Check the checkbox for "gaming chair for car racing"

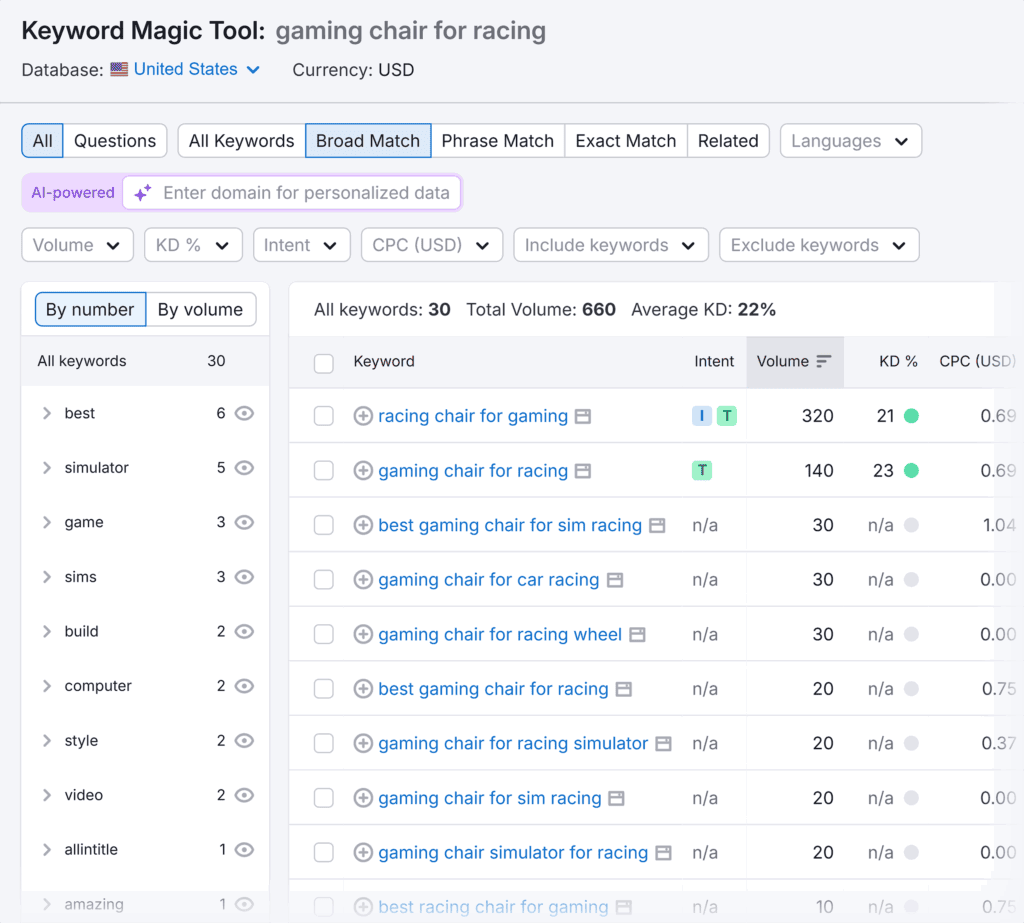(x=323, y=579)
